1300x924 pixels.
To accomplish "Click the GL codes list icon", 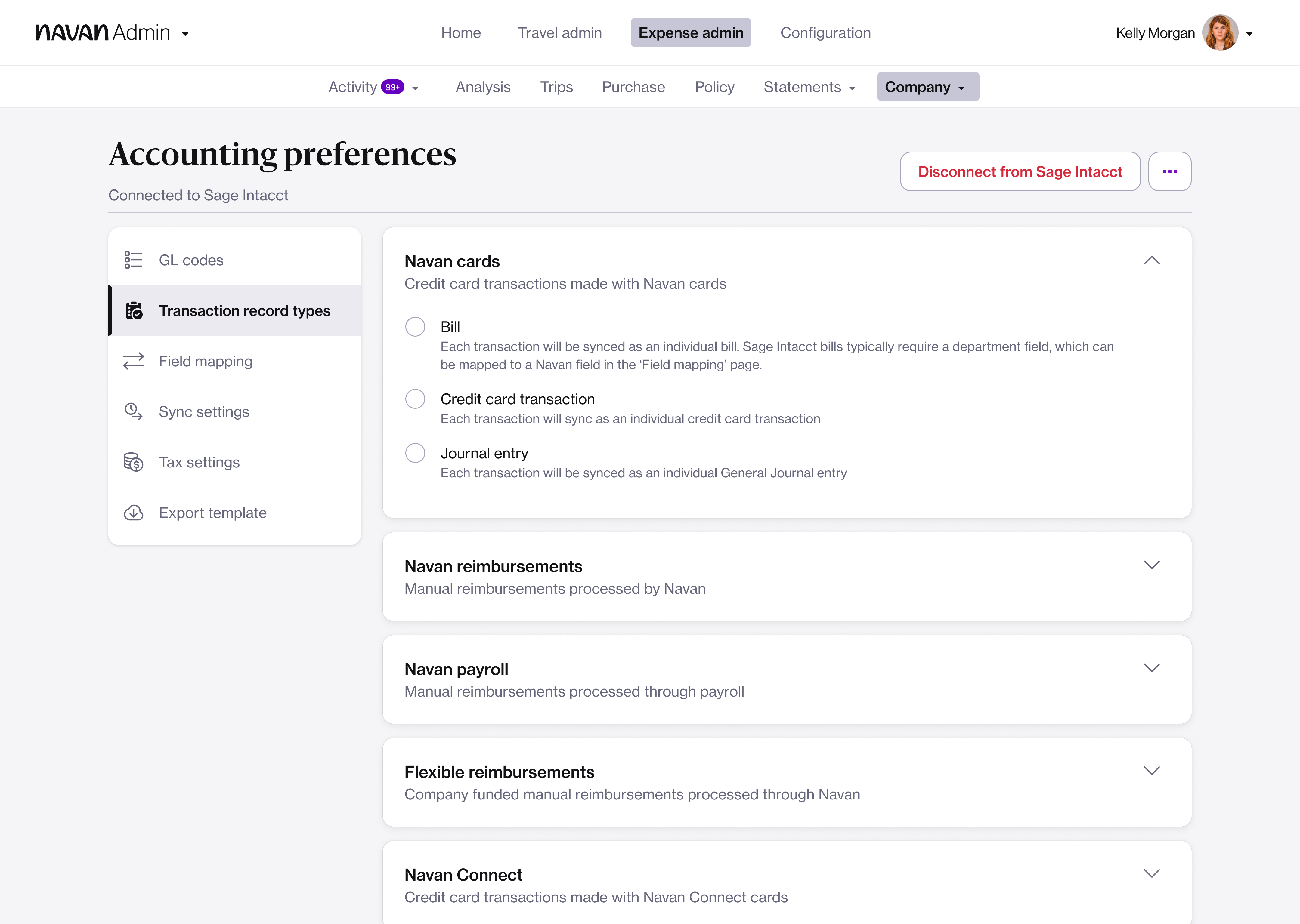I will 133,260.
